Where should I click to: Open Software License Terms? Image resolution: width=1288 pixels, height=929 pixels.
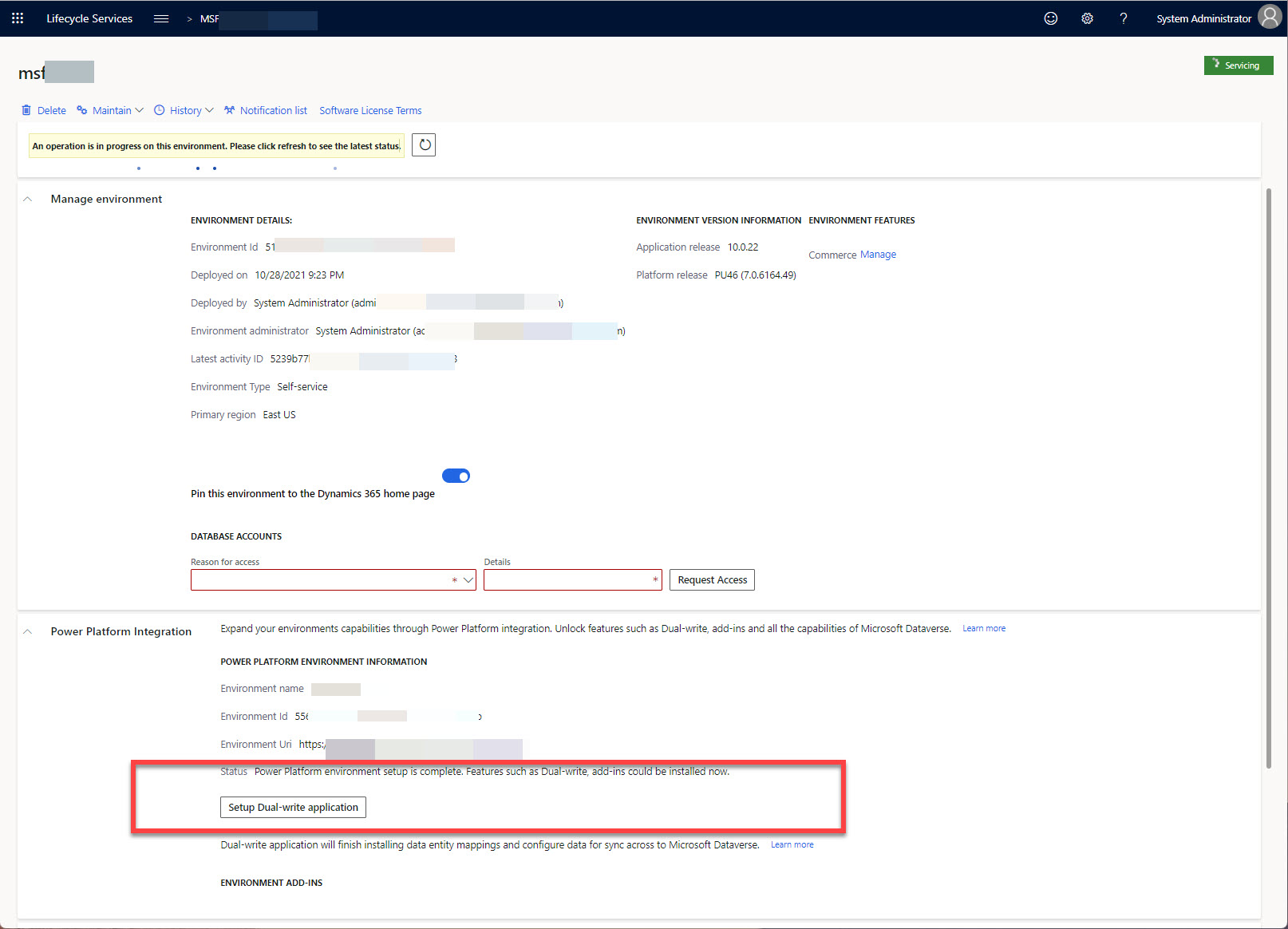tap(369, 110)
